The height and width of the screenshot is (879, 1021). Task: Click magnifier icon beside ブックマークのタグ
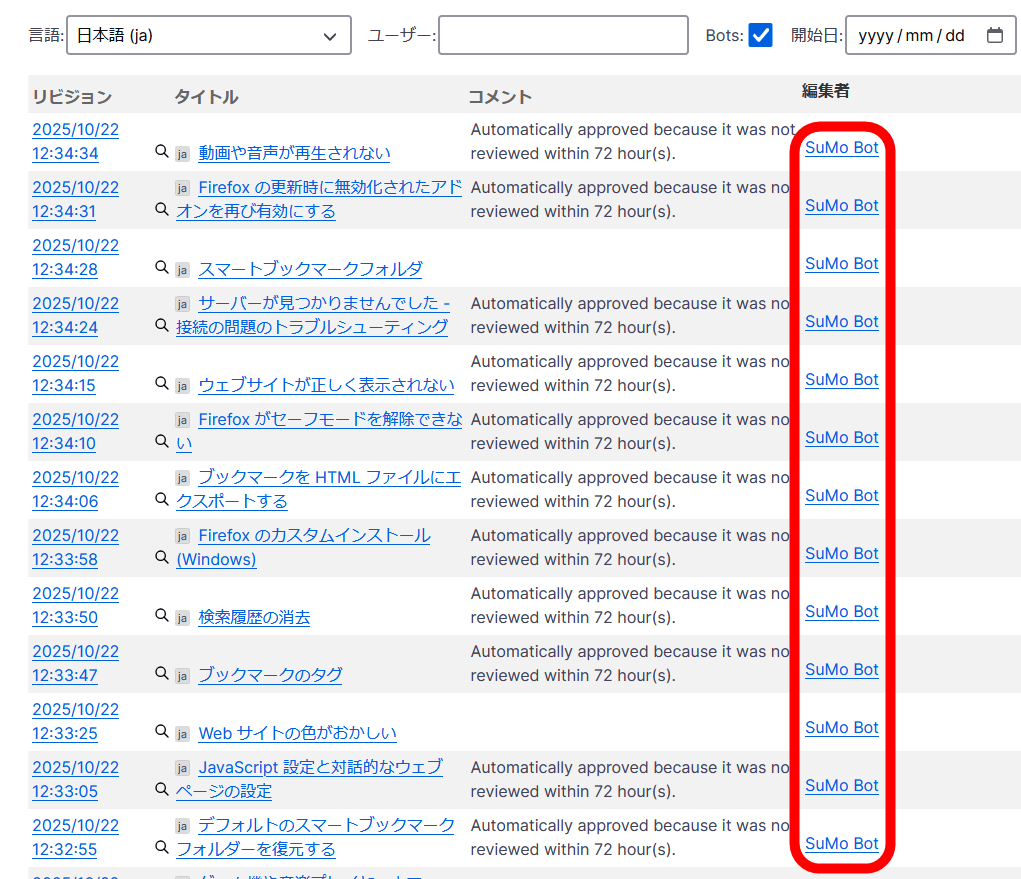[x=161, y=674]
